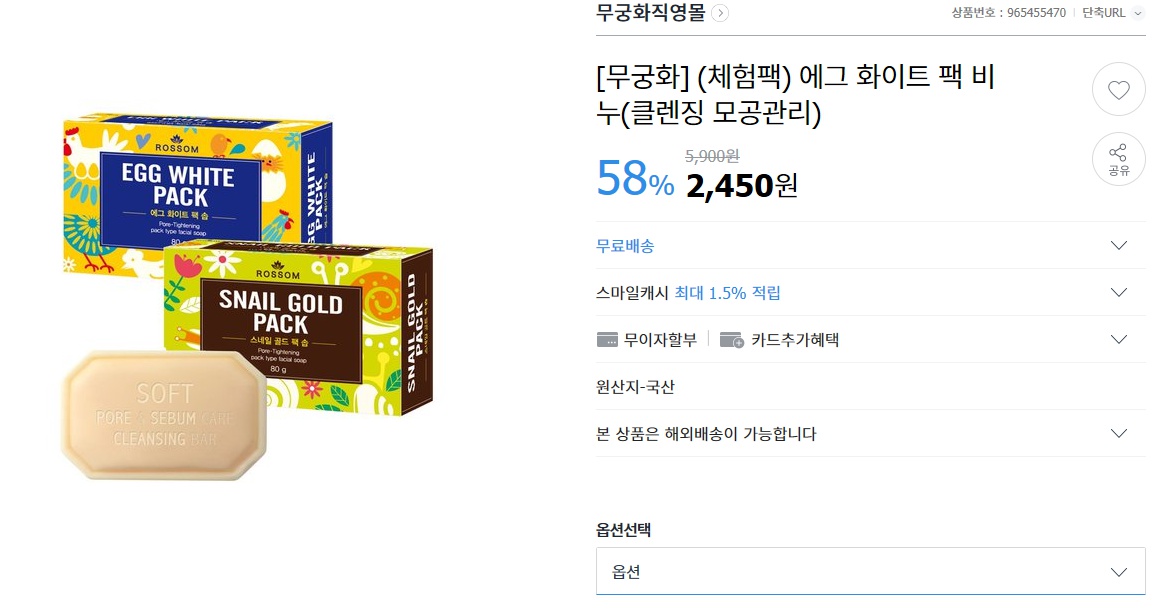The image size is (1158, 610).
Task: Click the card-plus icon before 카드추가혜택
Action: [x=732, y=340]
